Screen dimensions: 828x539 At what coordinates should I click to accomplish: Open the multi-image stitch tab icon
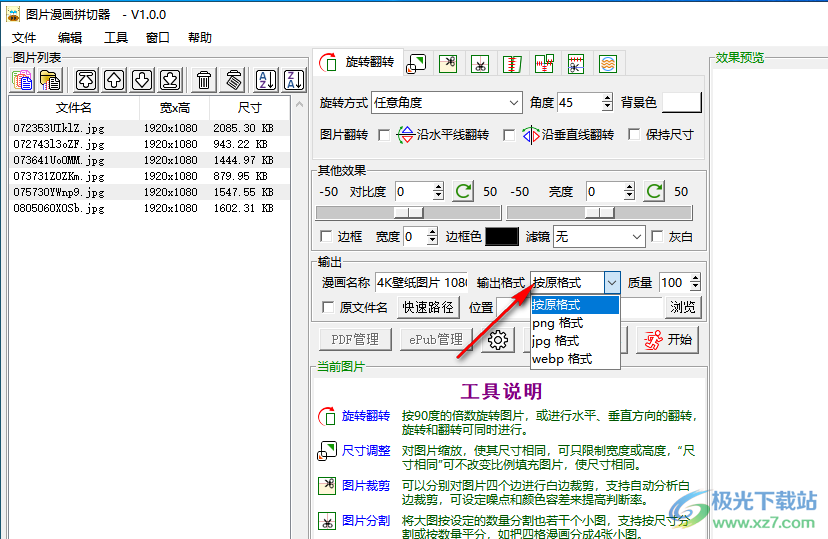coord(544,64)
